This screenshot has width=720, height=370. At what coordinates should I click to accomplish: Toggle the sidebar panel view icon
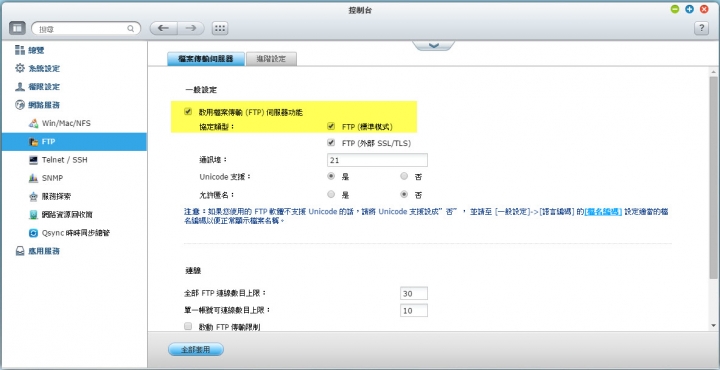tap(17, 28)
